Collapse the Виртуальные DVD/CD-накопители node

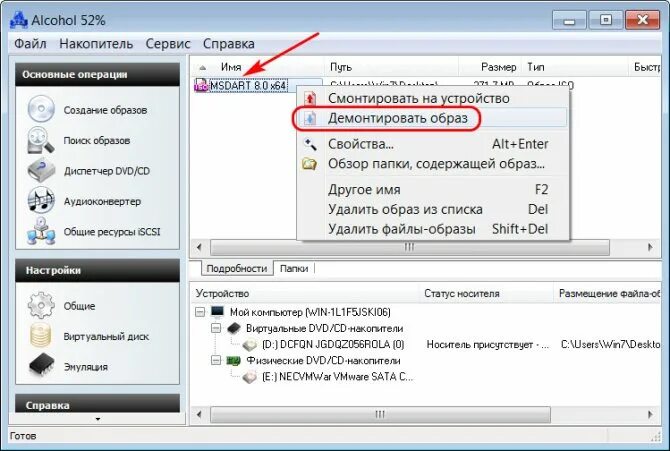point(216,328)
